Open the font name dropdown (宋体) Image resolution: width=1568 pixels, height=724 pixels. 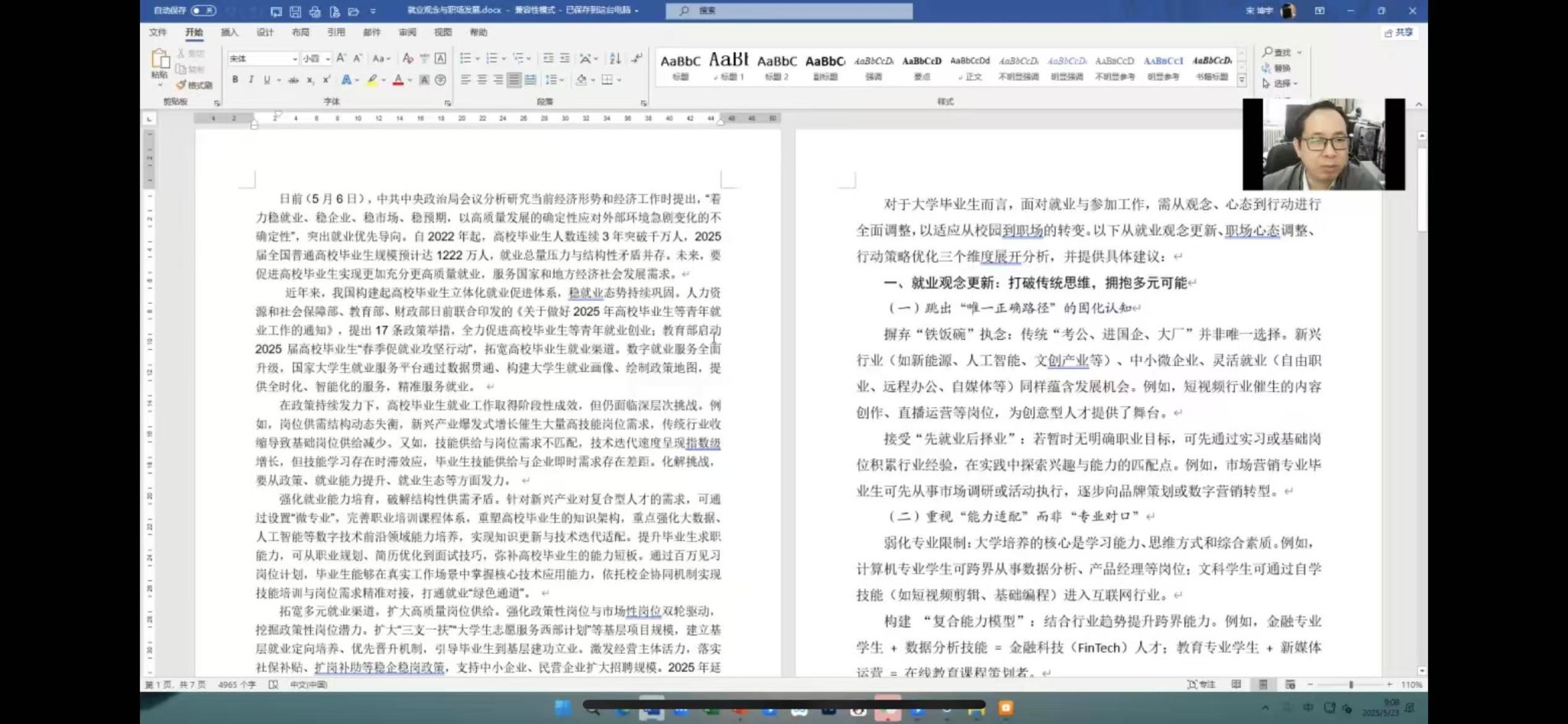294,59
